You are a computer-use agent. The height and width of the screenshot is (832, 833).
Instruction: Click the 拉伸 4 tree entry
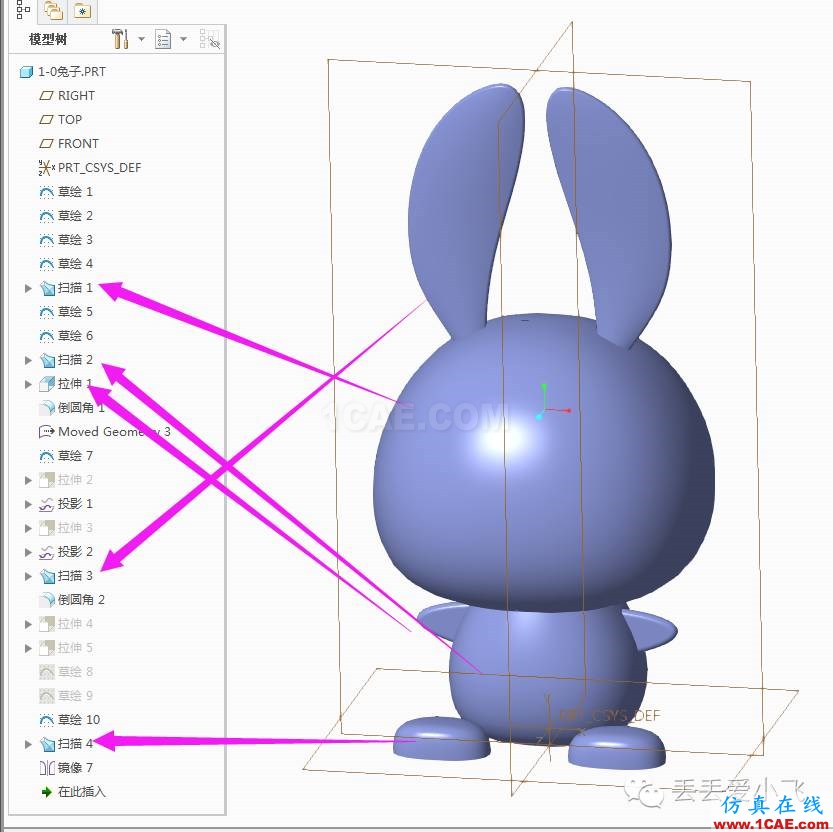point(75,624)
